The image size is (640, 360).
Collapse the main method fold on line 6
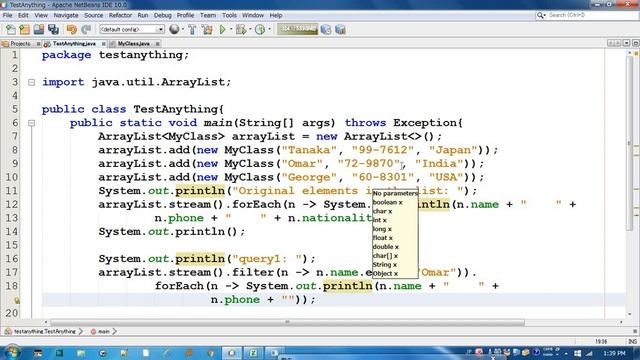[x=31, y=123]
